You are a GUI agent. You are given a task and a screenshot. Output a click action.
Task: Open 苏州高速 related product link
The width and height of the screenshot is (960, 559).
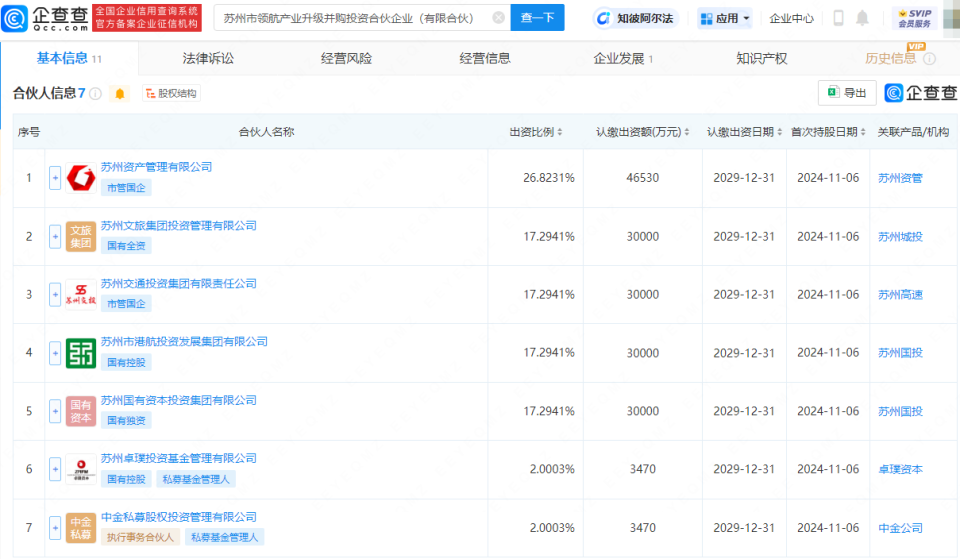tap(900, 295)
